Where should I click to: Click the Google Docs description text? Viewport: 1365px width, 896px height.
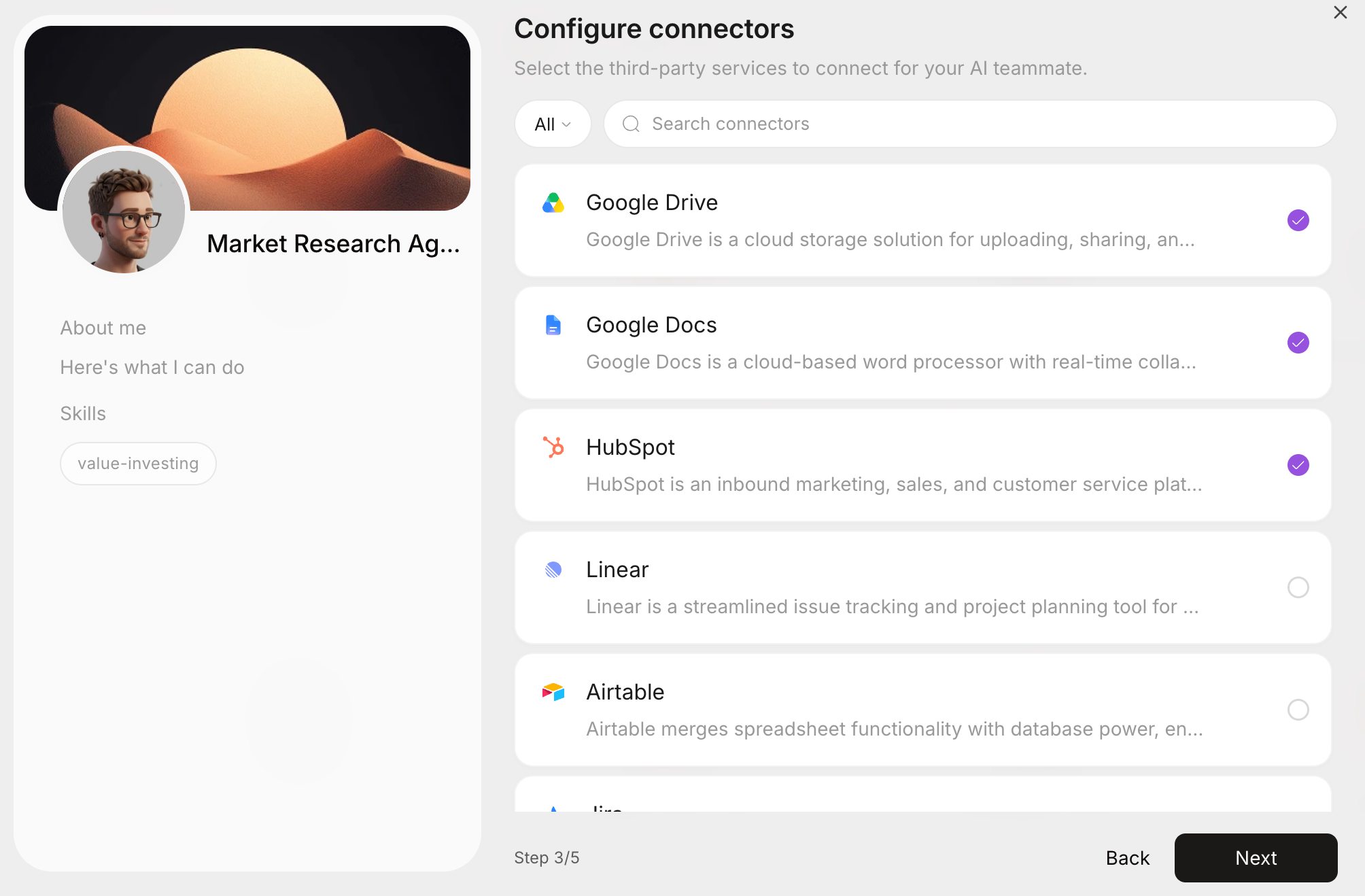pyautogui.click(x=891, y=362)
